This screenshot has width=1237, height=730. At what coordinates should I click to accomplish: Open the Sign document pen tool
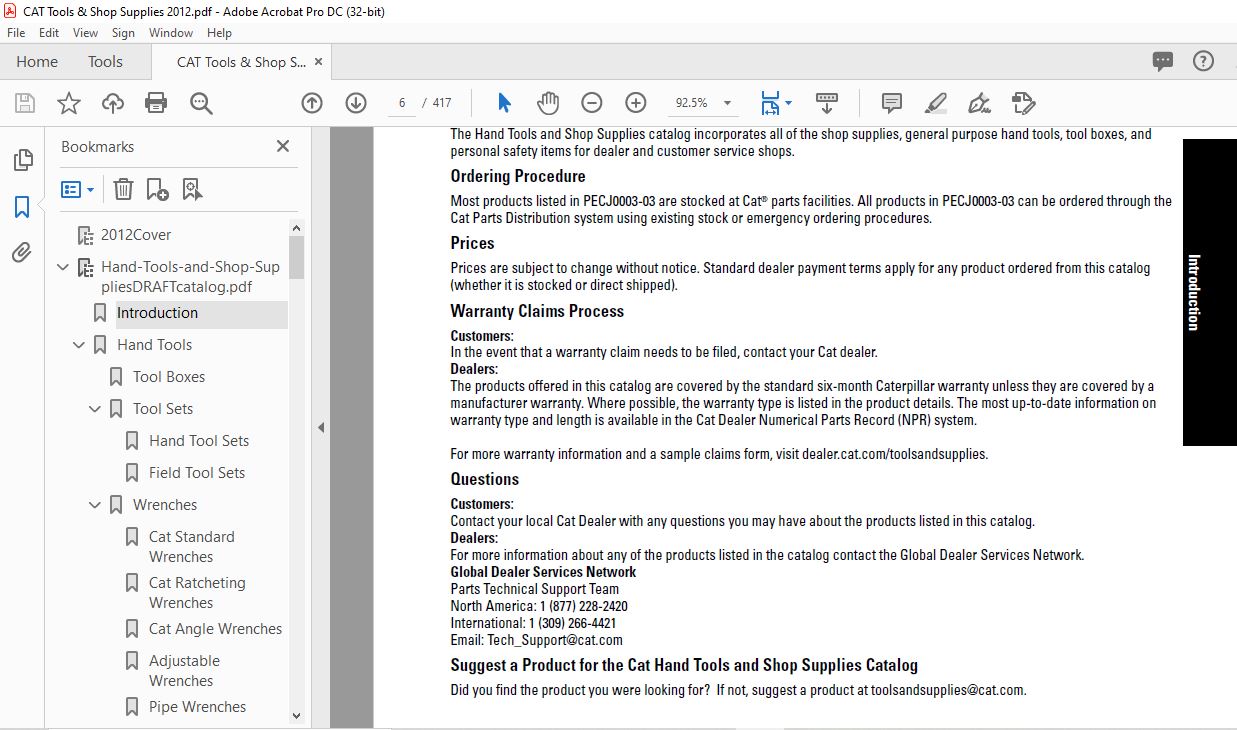[980, 103]
